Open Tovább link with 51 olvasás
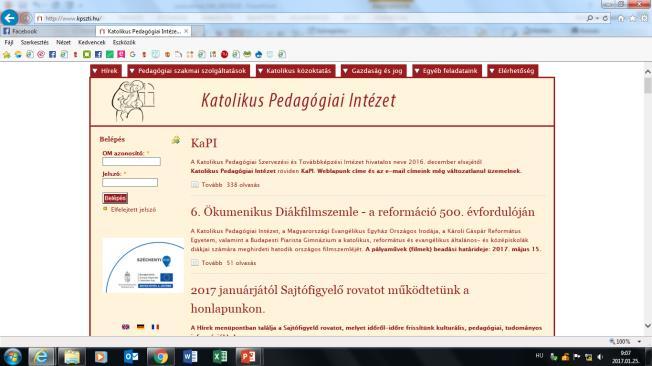The width and height of the screenshot is (652, 366). click(212, 263)
